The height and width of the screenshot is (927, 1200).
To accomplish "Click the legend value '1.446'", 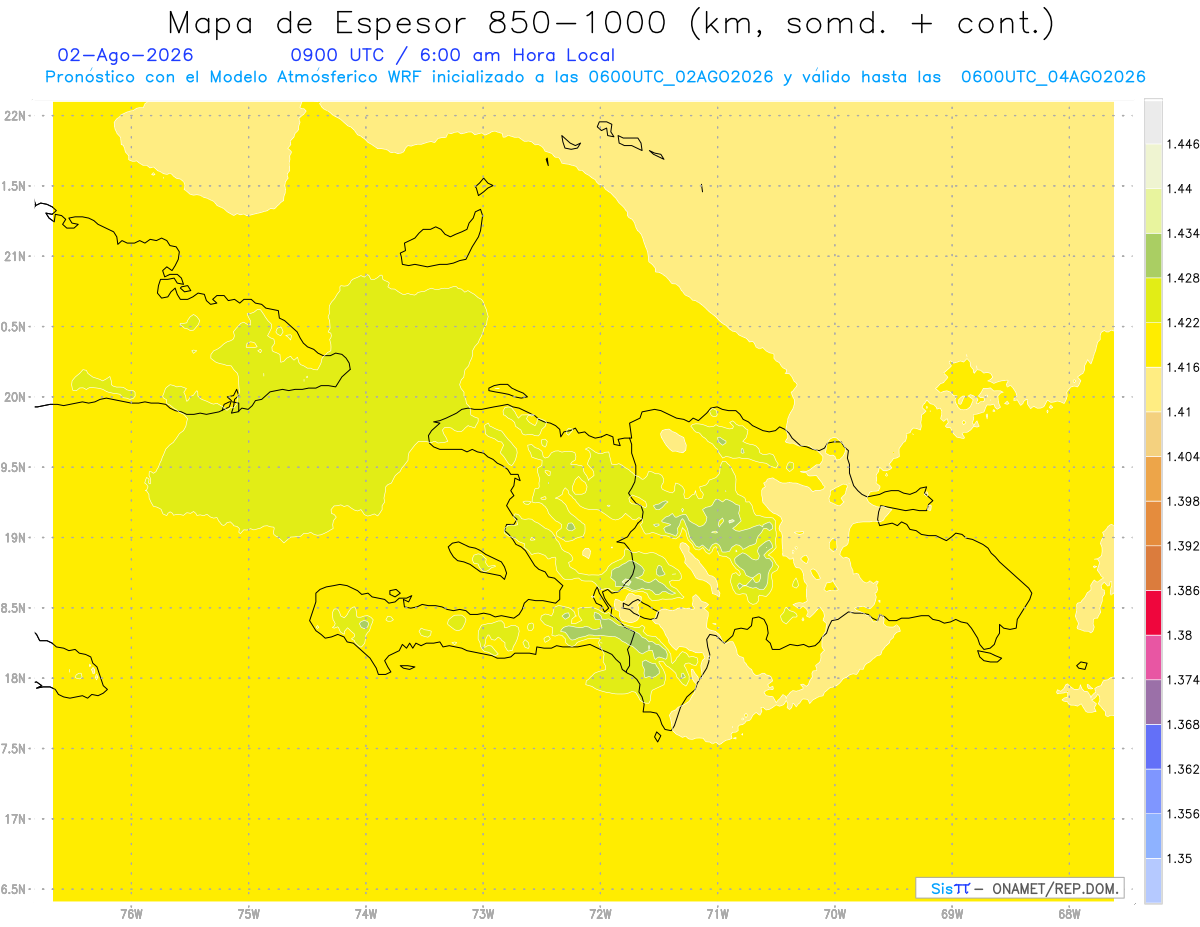I will 1183,144.
